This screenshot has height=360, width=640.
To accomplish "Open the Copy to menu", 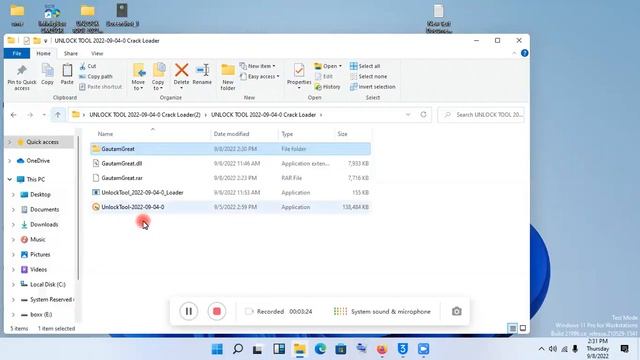I will pos(158,77).
